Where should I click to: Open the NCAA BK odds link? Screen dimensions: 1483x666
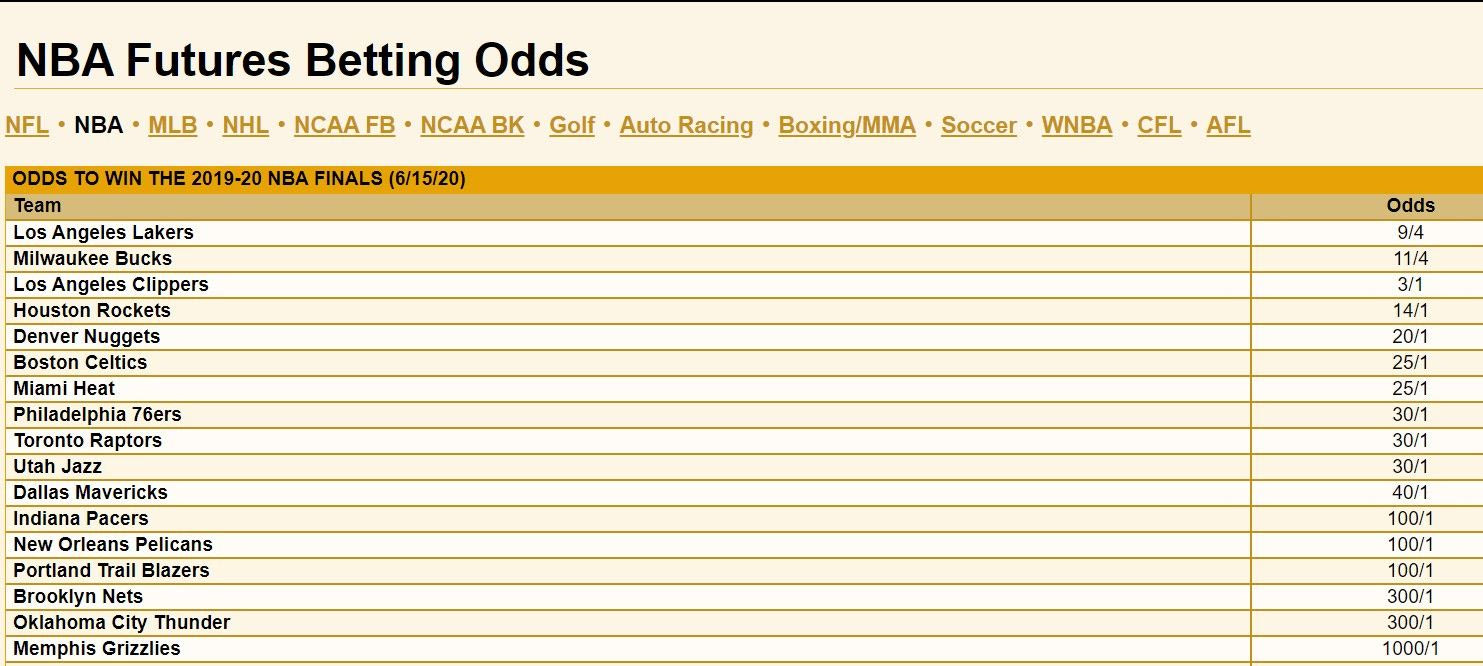472,126
